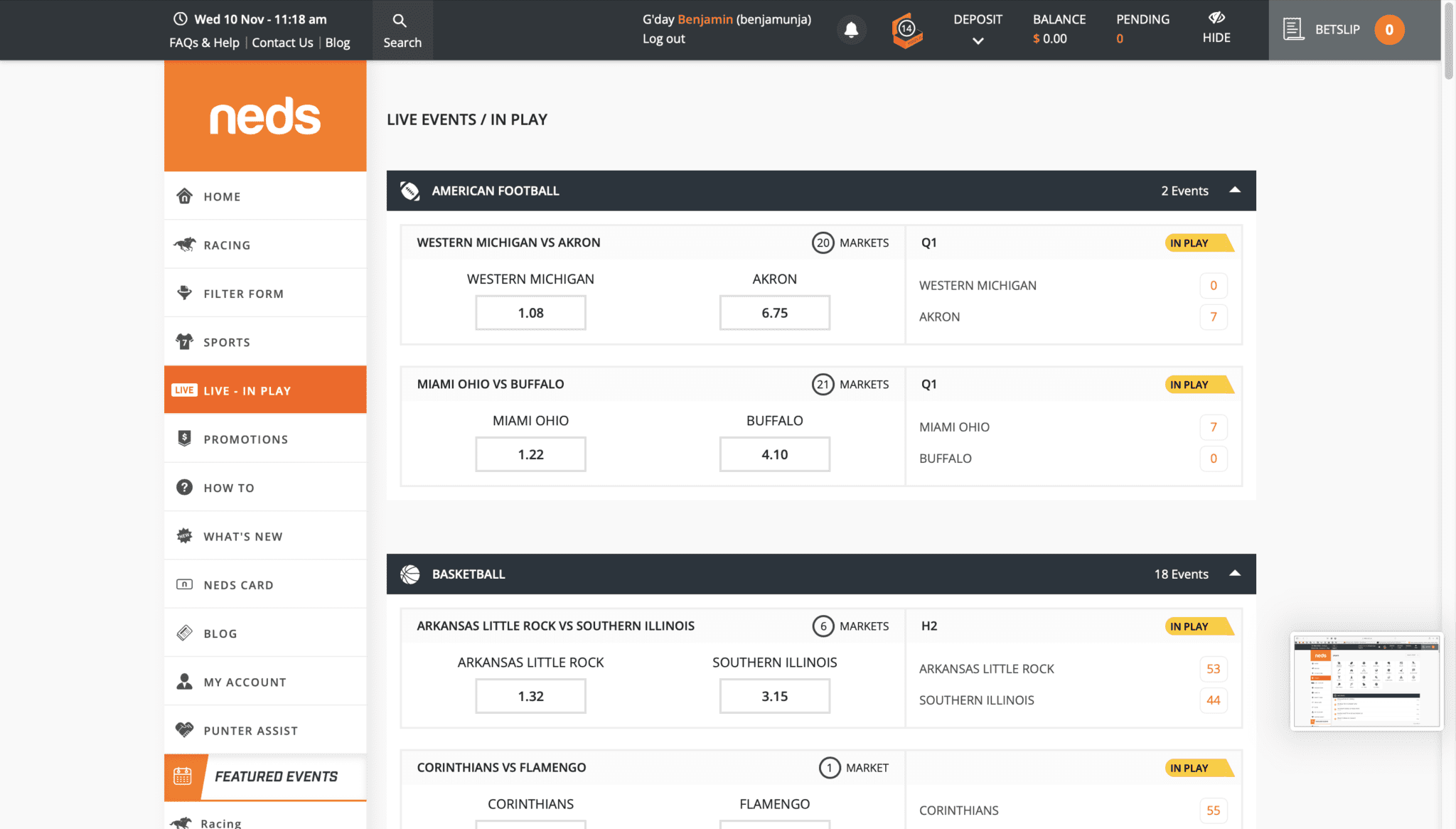Click the LIVE badge icon in the sidebar
The width and height of the screenshot is (1456, 829).
point(184,390)
